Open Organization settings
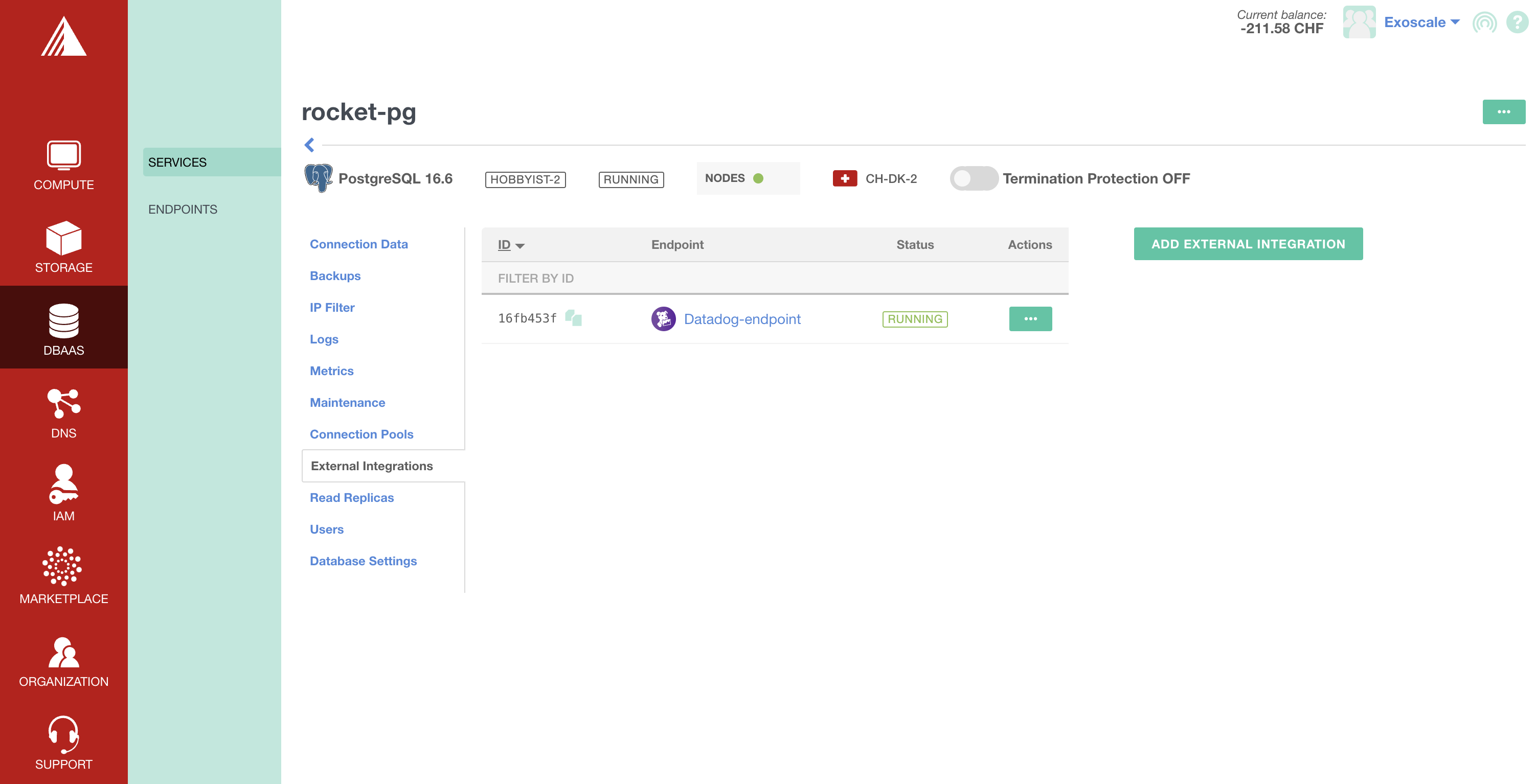Viewport: 1536px width, 784px height. (x=63, y=659)
